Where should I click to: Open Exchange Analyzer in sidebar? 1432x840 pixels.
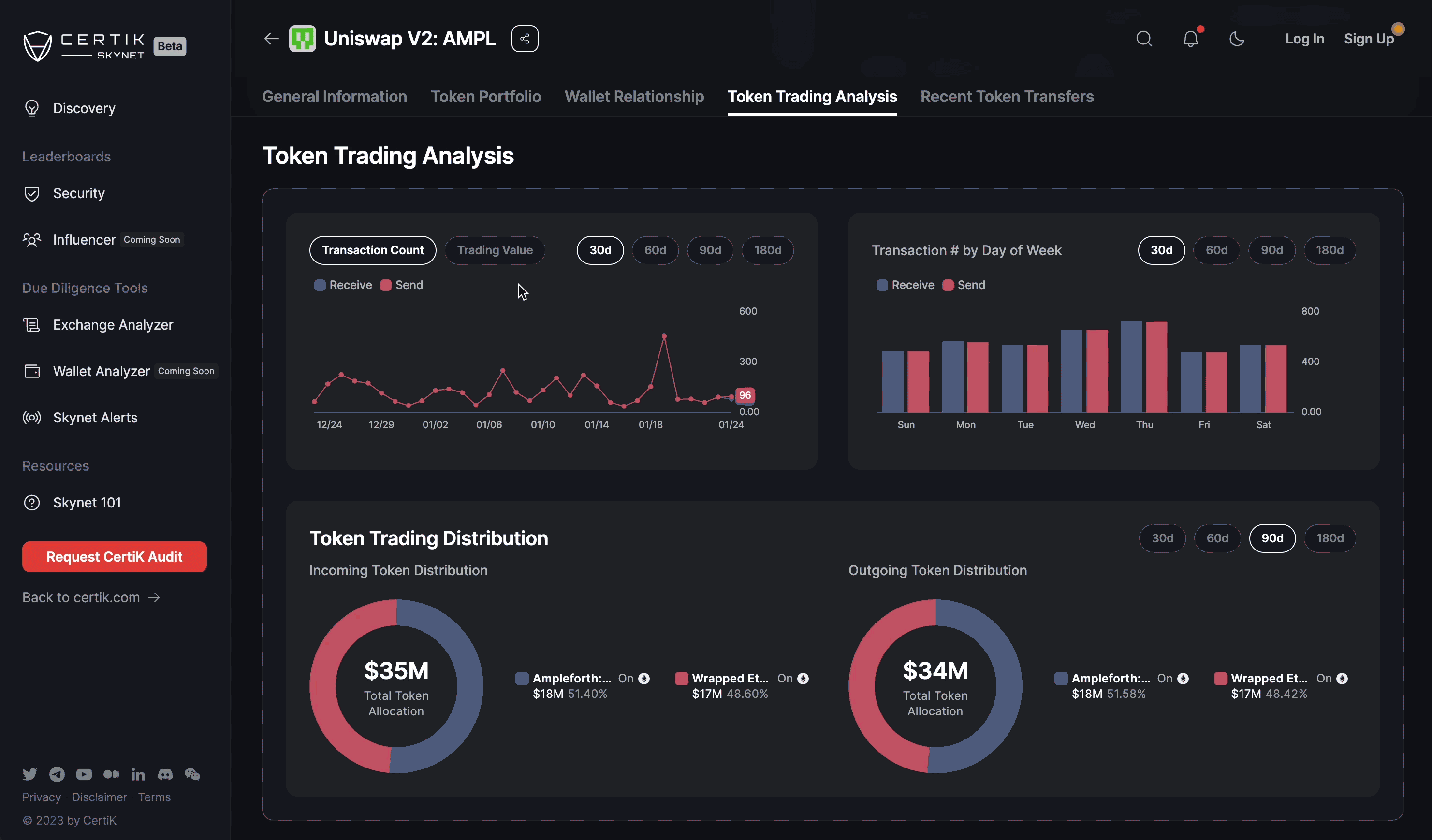[x=113, y=325]
